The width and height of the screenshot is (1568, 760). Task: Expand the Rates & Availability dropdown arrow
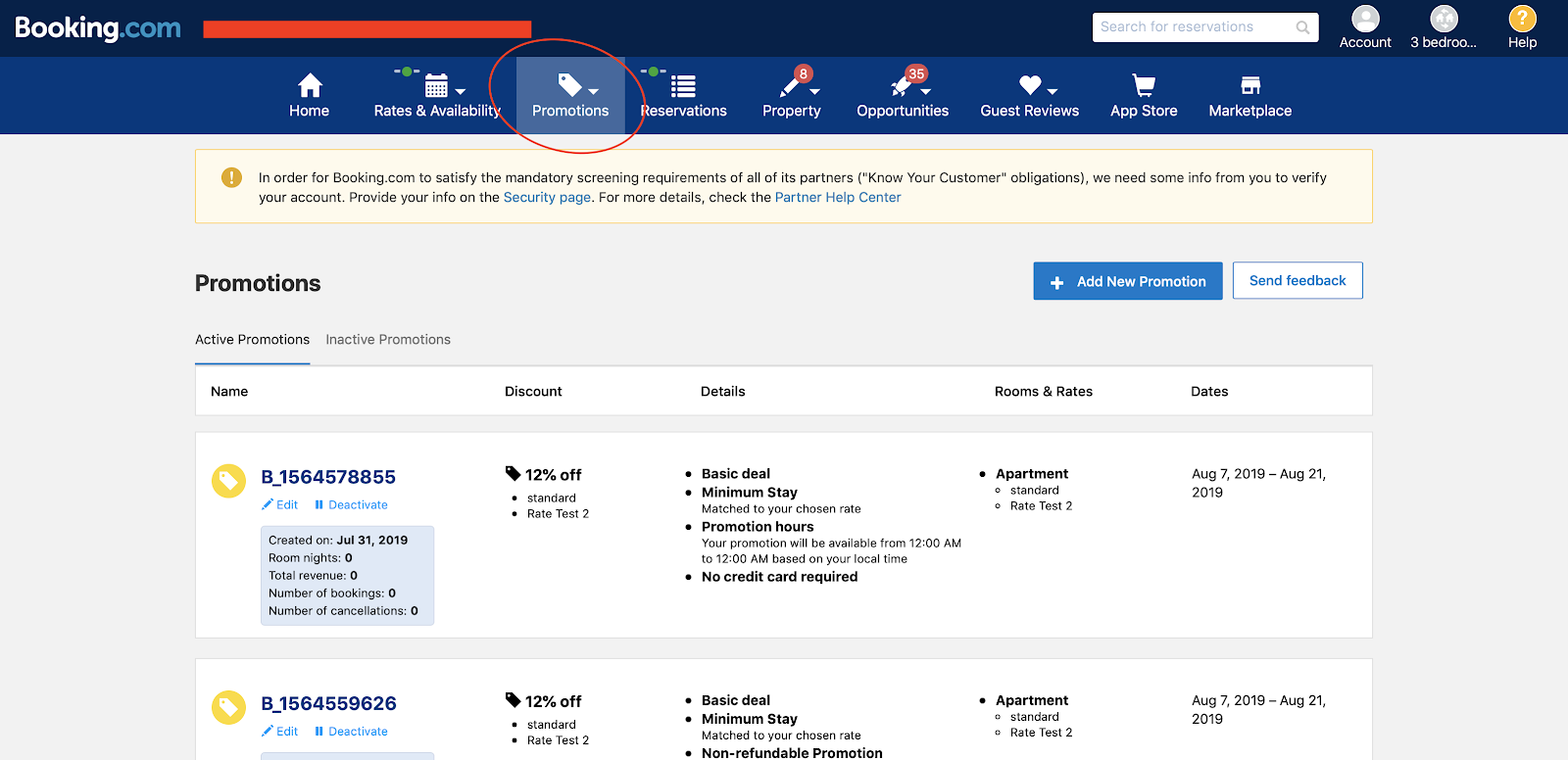click(461, 92)
